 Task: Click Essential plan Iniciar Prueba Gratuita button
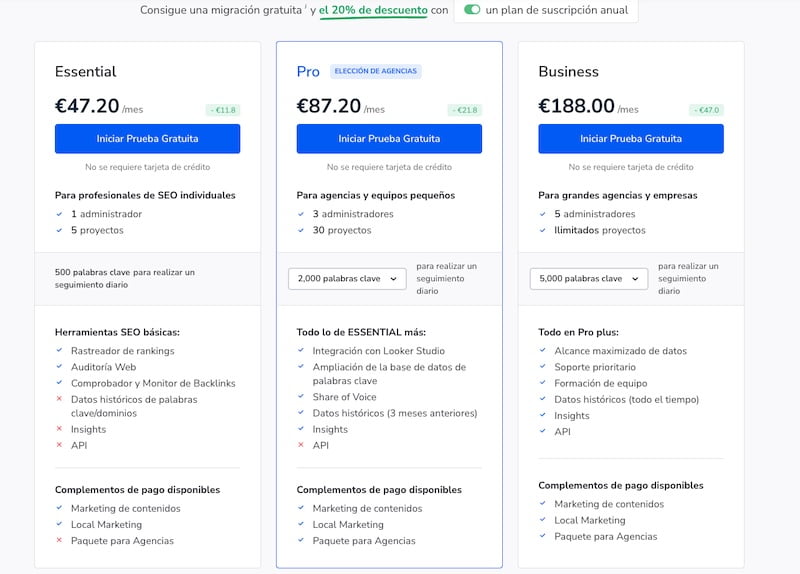(x=147, y=138)
